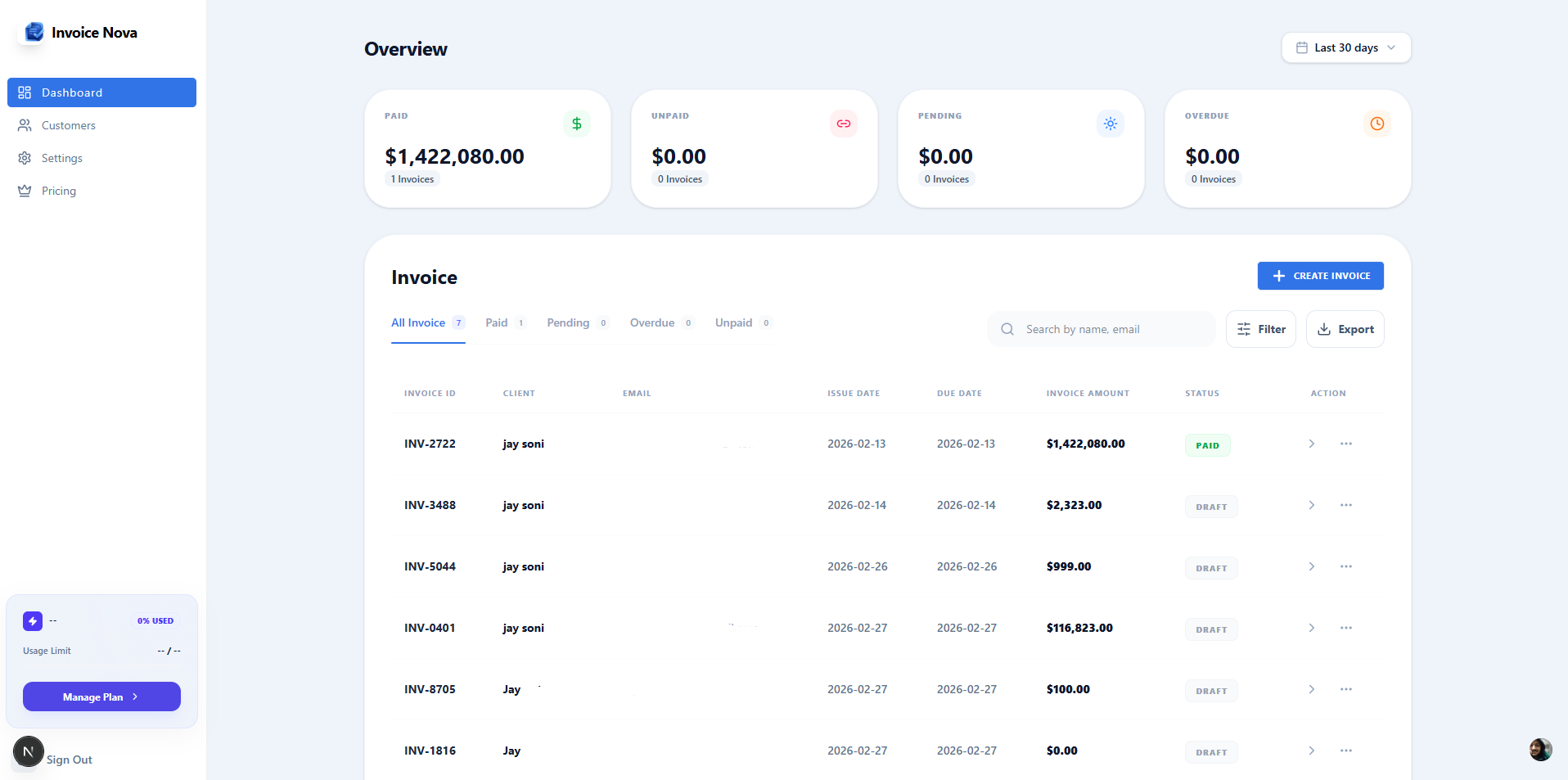Click the user avatar in bottom right corner
Image resolution: width=1568 pixels, height=780 pixels.
(1540, 749)
